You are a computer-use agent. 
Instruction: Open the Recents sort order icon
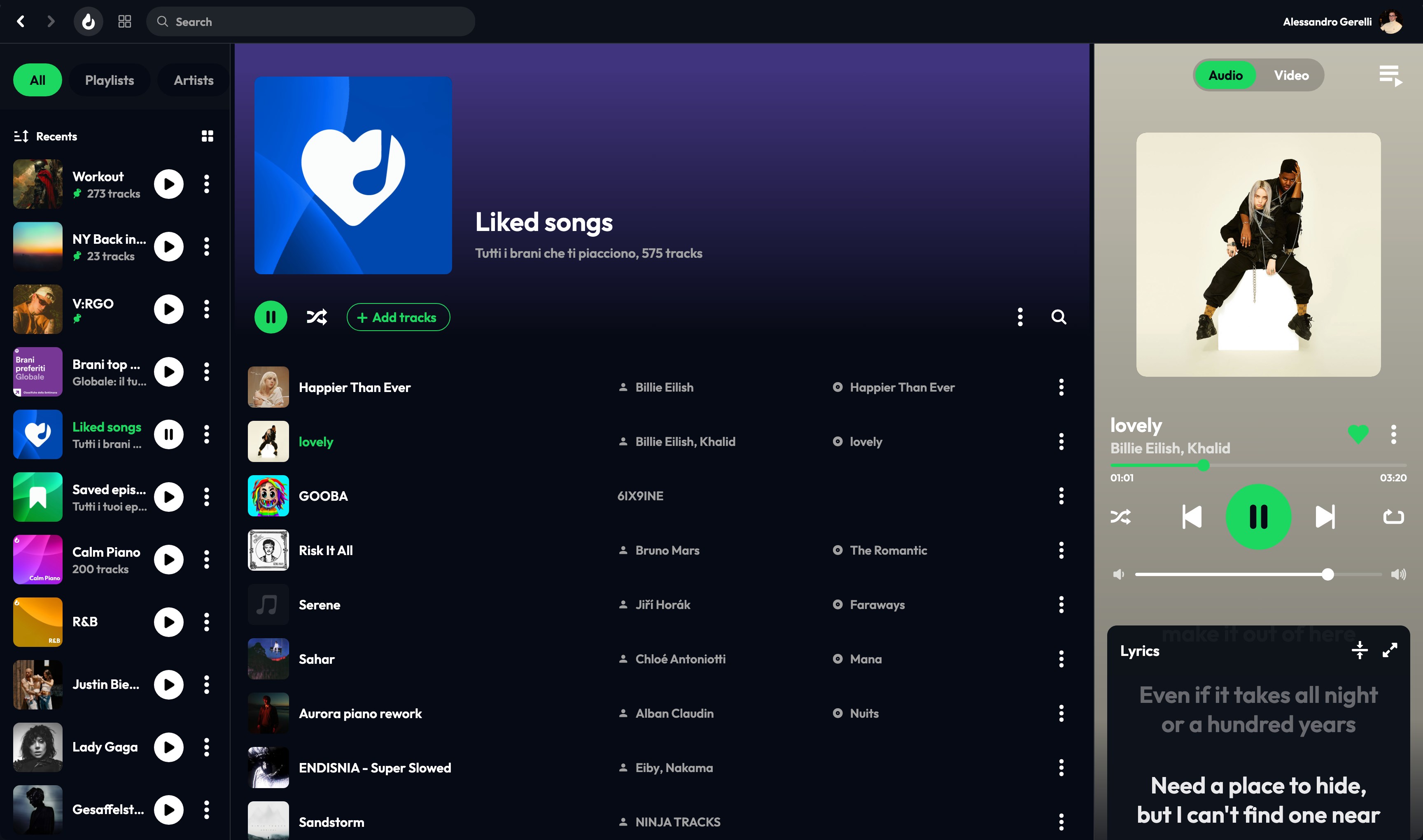21,136
